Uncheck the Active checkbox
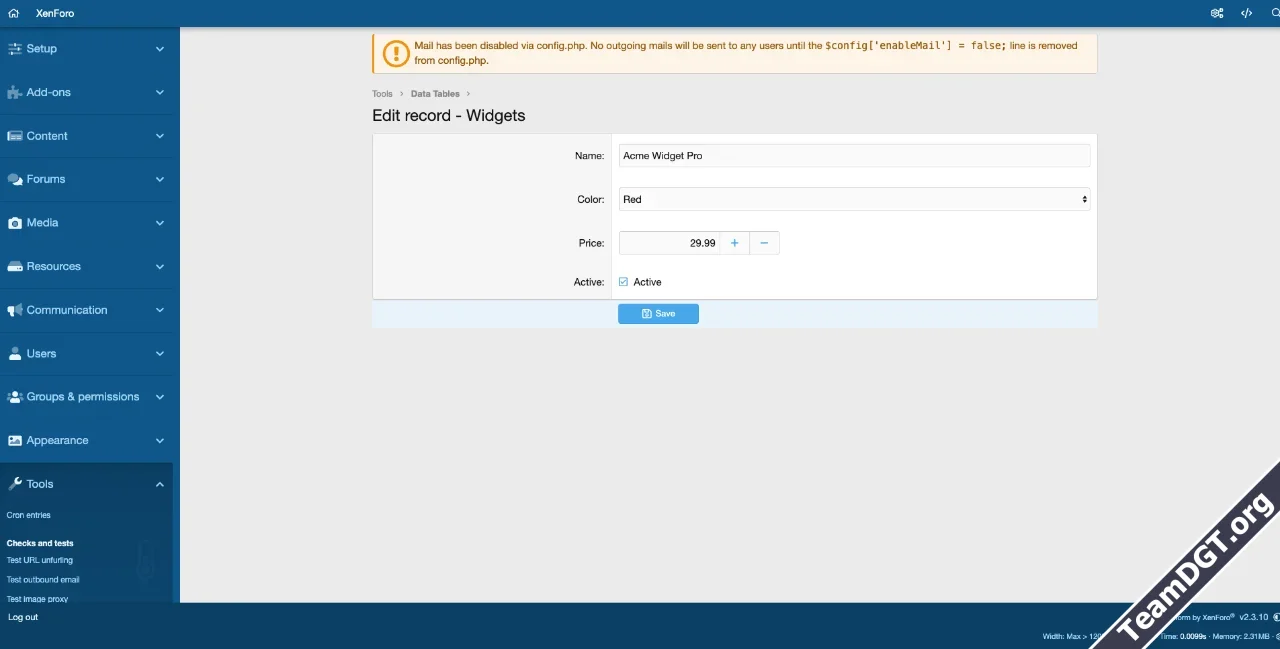Image resolution: width=1280 pixels, height=649 pixels. point(624,282)
